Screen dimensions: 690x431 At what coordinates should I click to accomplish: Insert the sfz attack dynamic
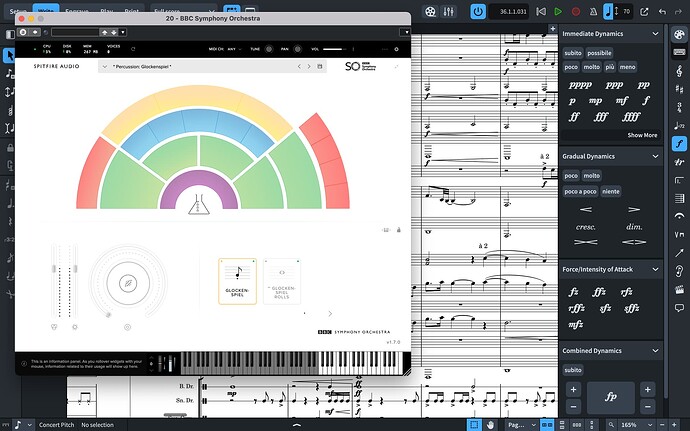tap(605, 309)
